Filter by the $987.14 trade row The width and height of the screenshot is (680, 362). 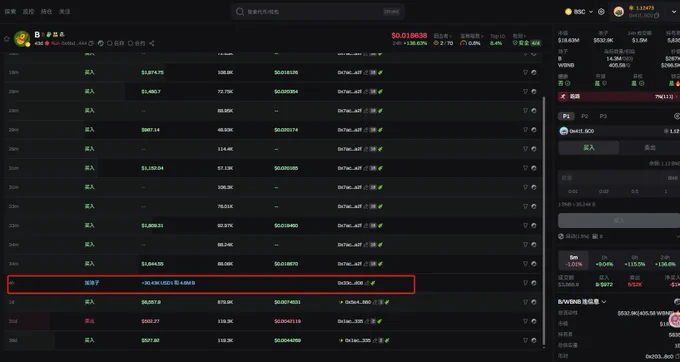(525, 130)
